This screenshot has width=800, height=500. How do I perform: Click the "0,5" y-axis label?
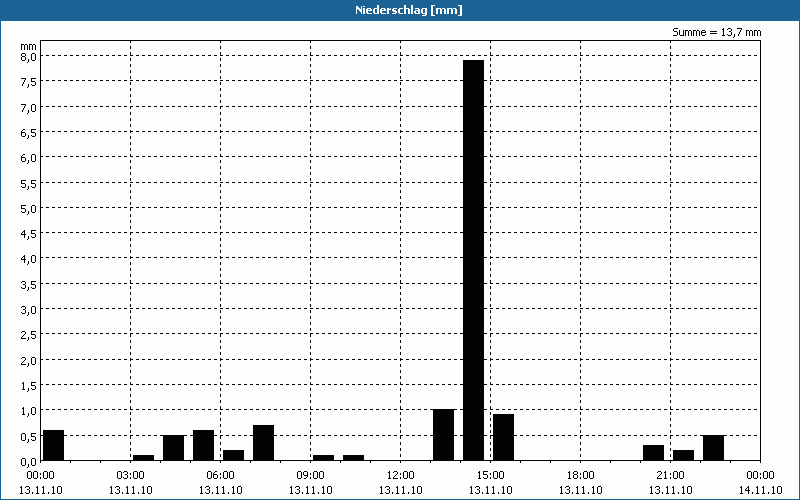[28, 436]
